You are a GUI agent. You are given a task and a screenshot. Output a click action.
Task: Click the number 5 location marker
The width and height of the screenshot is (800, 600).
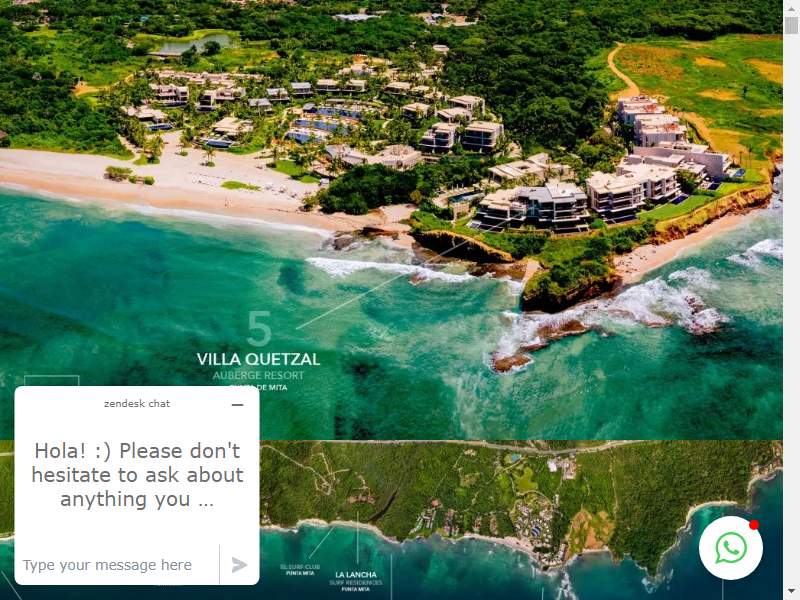point(259,329)
